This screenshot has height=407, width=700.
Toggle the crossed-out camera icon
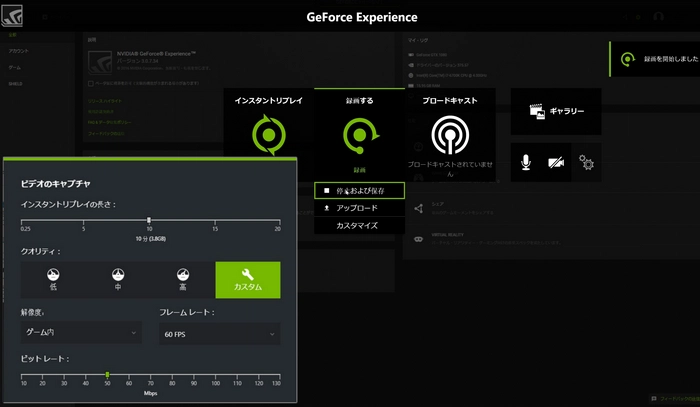557,162
